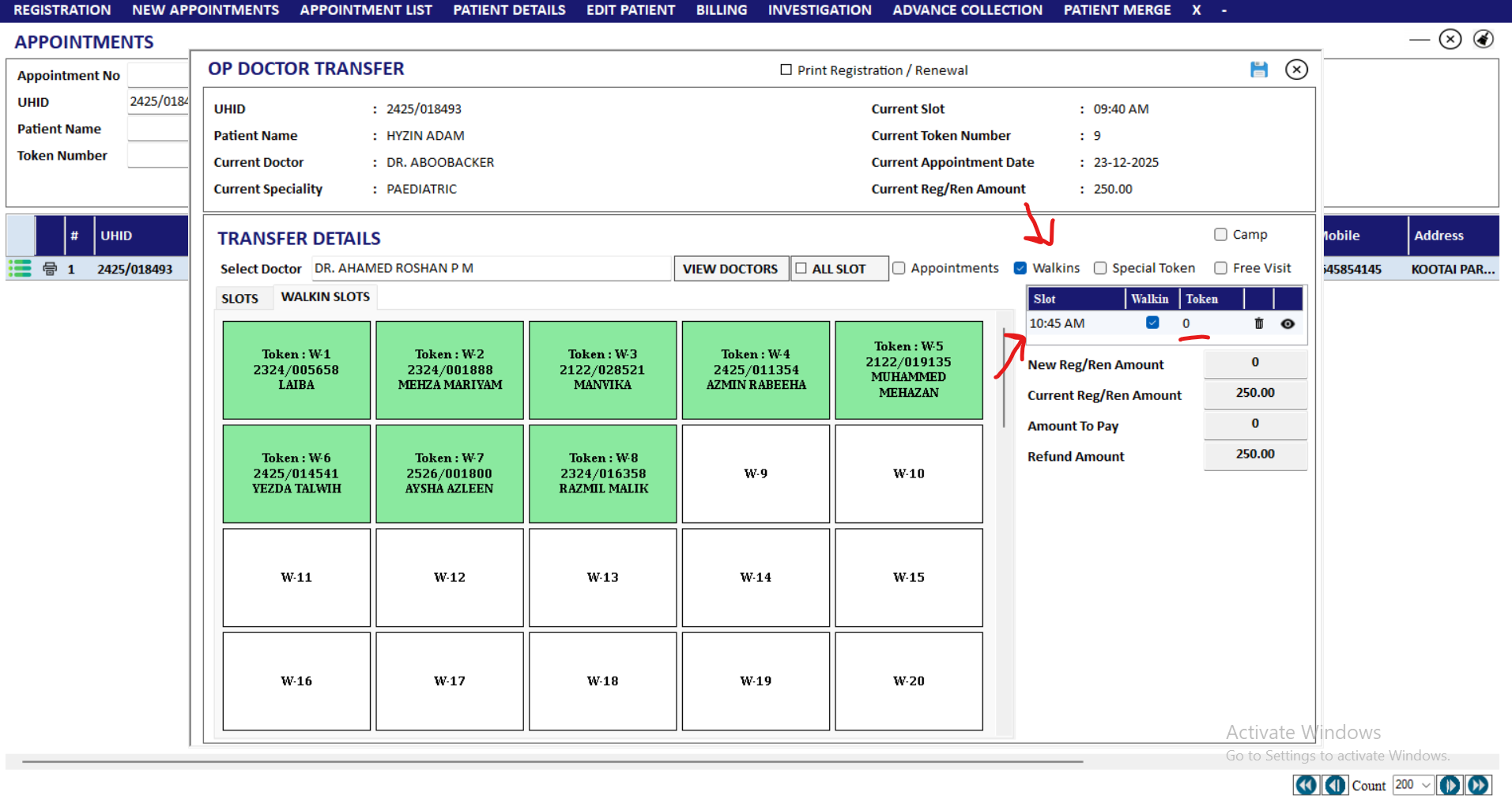This screenshot has height=796, width=1512.
Task: Open the green list icon in appointment row
Action: click(20, 269)
